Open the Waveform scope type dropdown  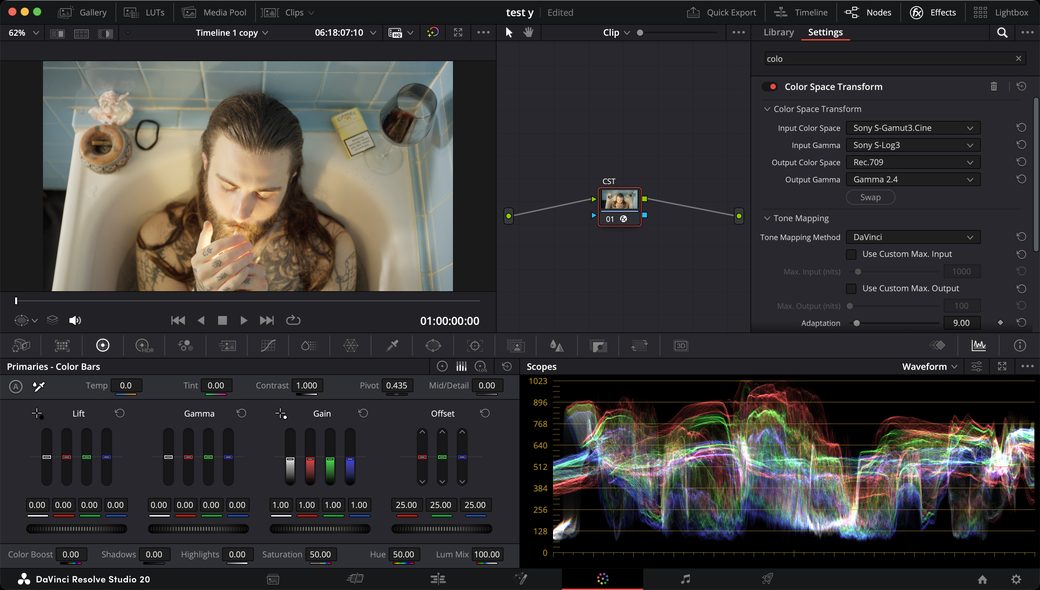(x=930, y=367)
